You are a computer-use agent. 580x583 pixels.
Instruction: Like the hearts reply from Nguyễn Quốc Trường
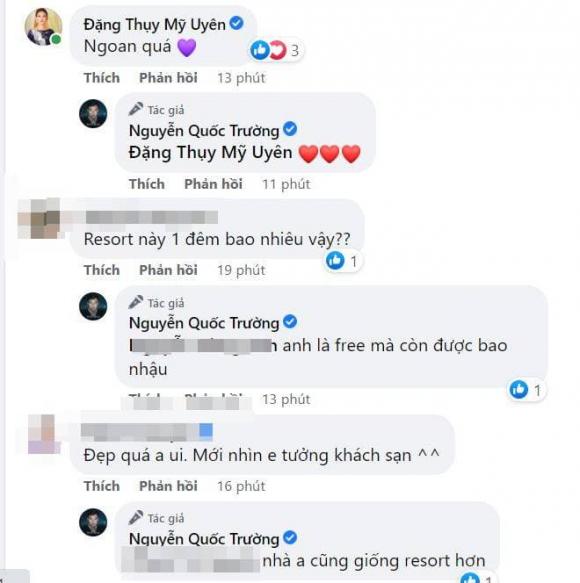pyautogui.click(x=147, y=184)
